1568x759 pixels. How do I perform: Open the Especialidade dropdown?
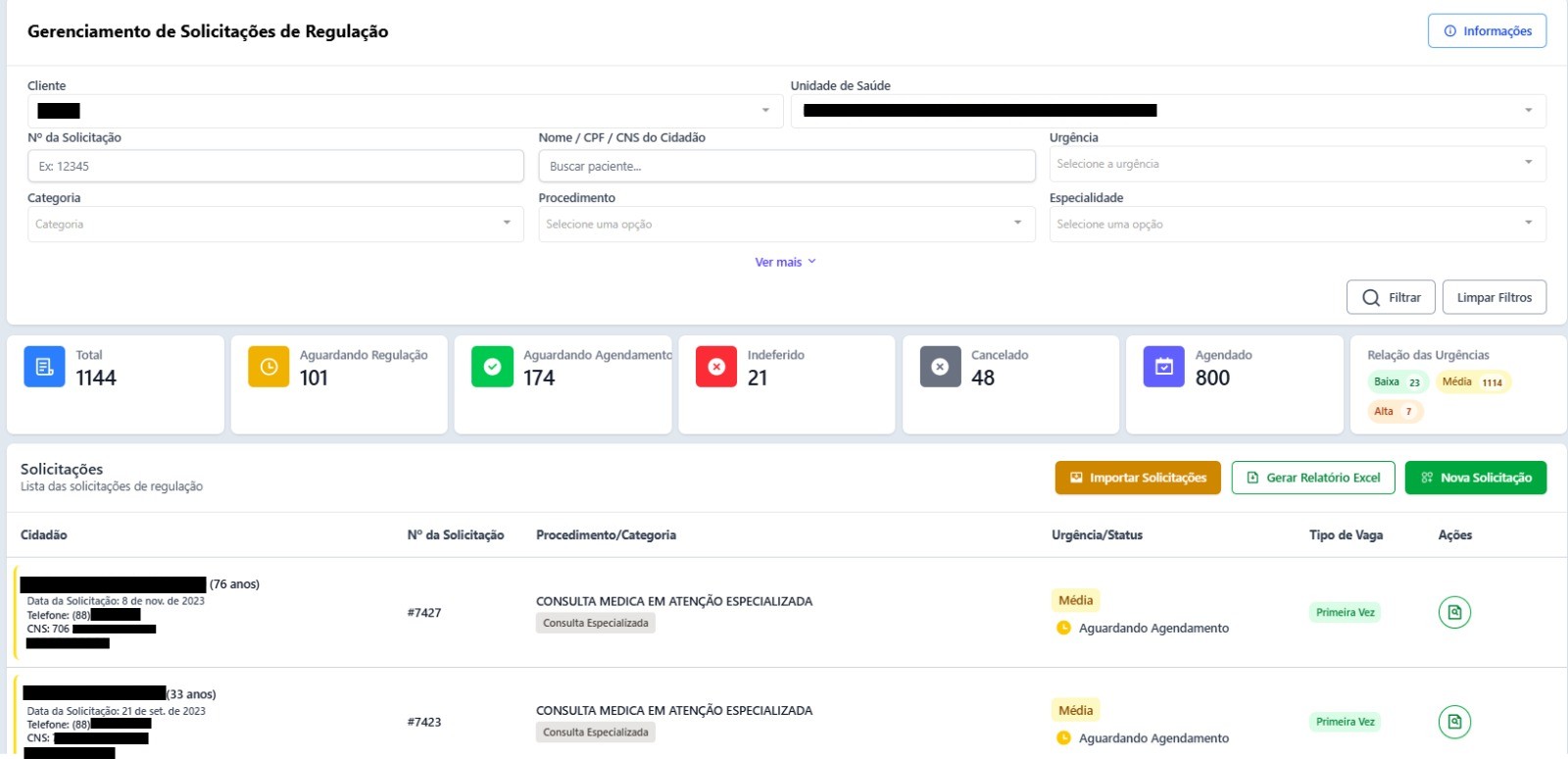1298,224
